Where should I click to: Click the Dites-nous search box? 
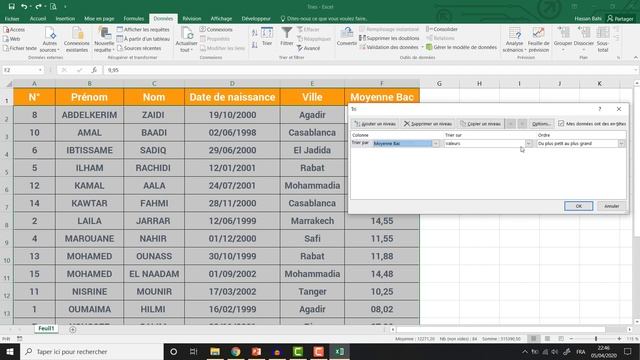point(324,19)
